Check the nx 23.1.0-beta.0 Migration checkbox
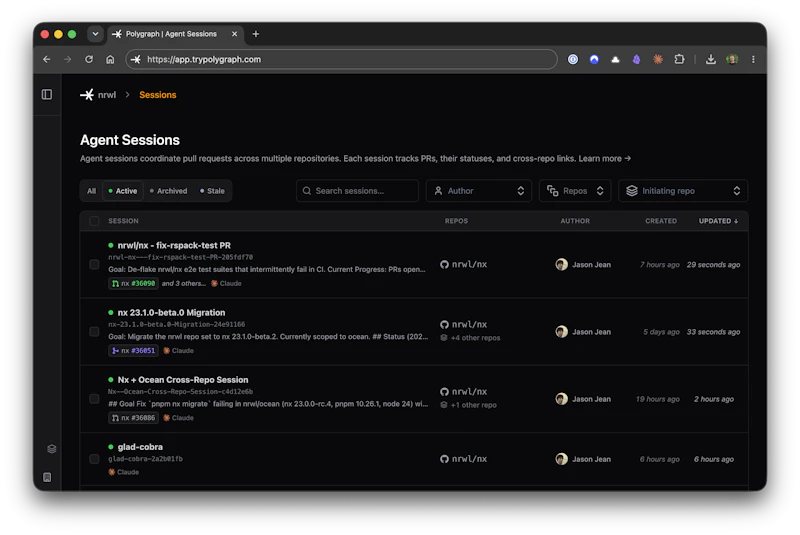The image size is (800, 535). coord(94,332)
